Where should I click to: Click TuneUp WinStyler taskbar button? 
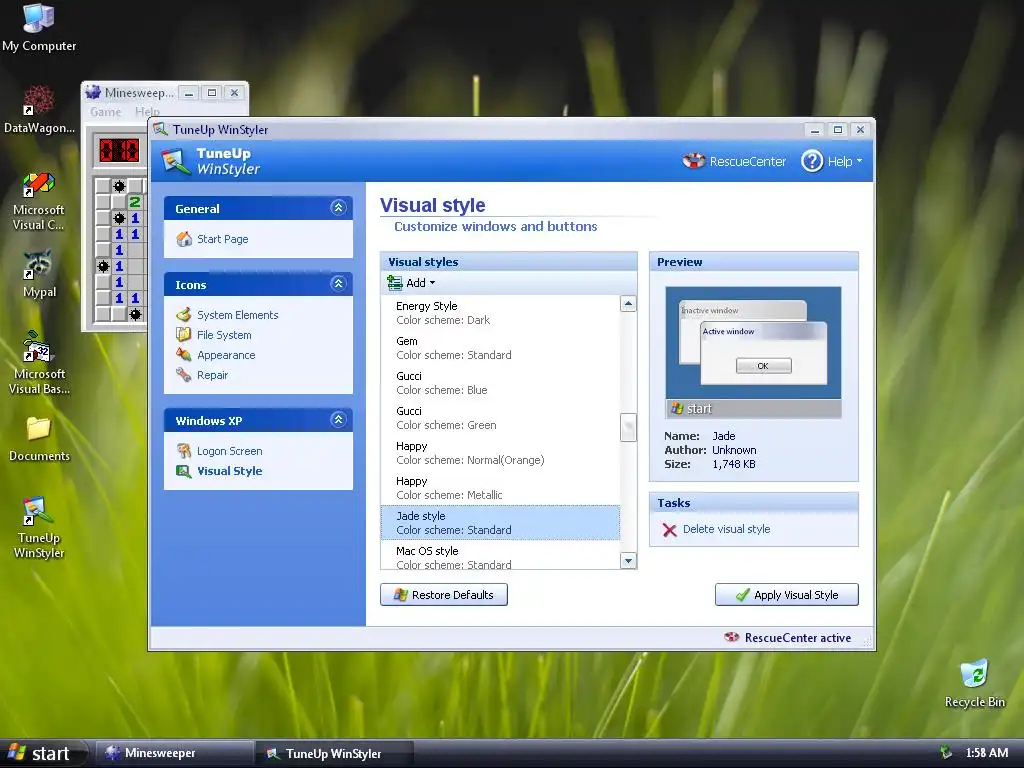pos(333,753)
